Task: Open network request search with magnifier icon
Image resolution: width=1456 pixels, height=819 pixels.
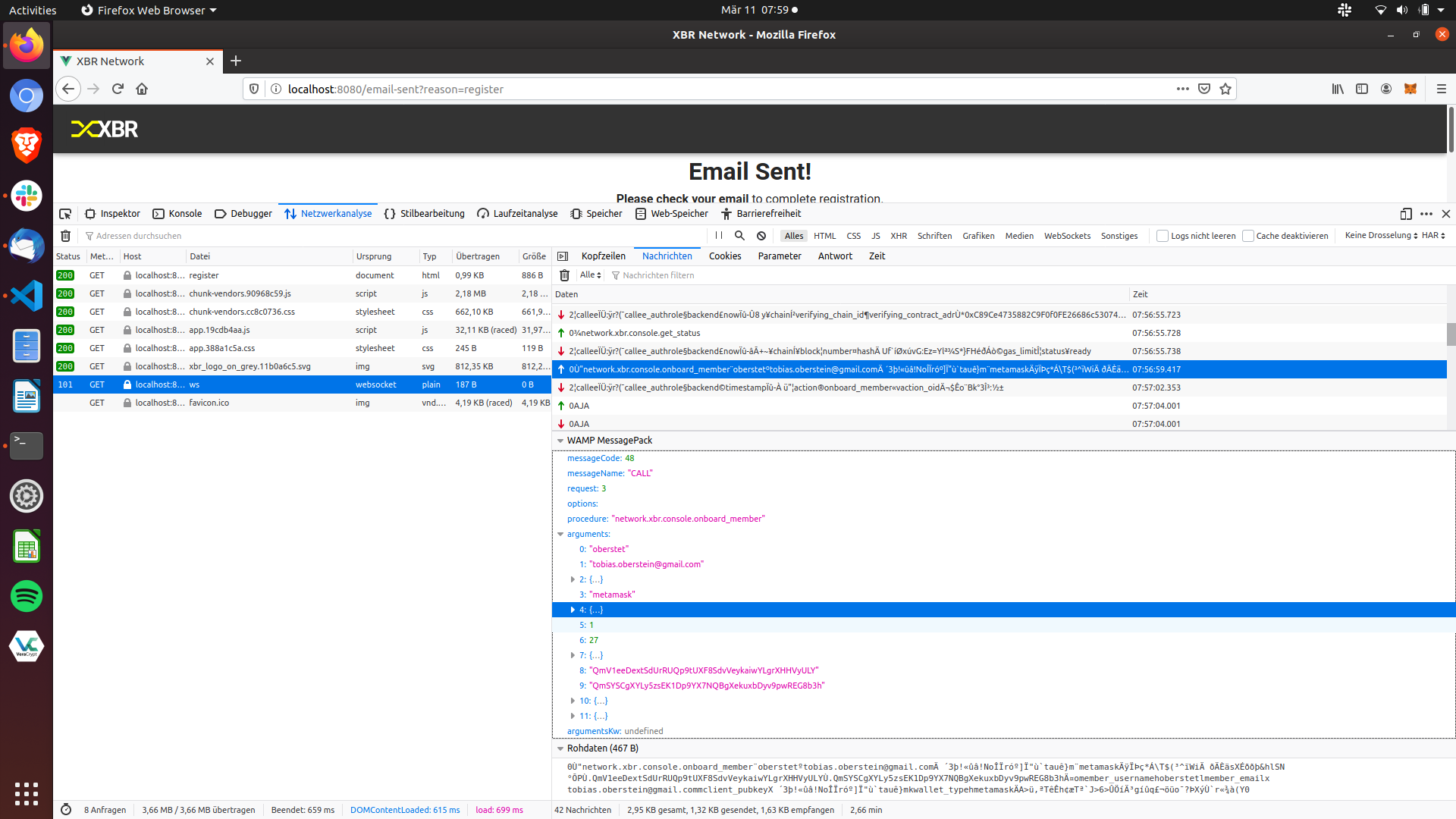Action: 739,236
